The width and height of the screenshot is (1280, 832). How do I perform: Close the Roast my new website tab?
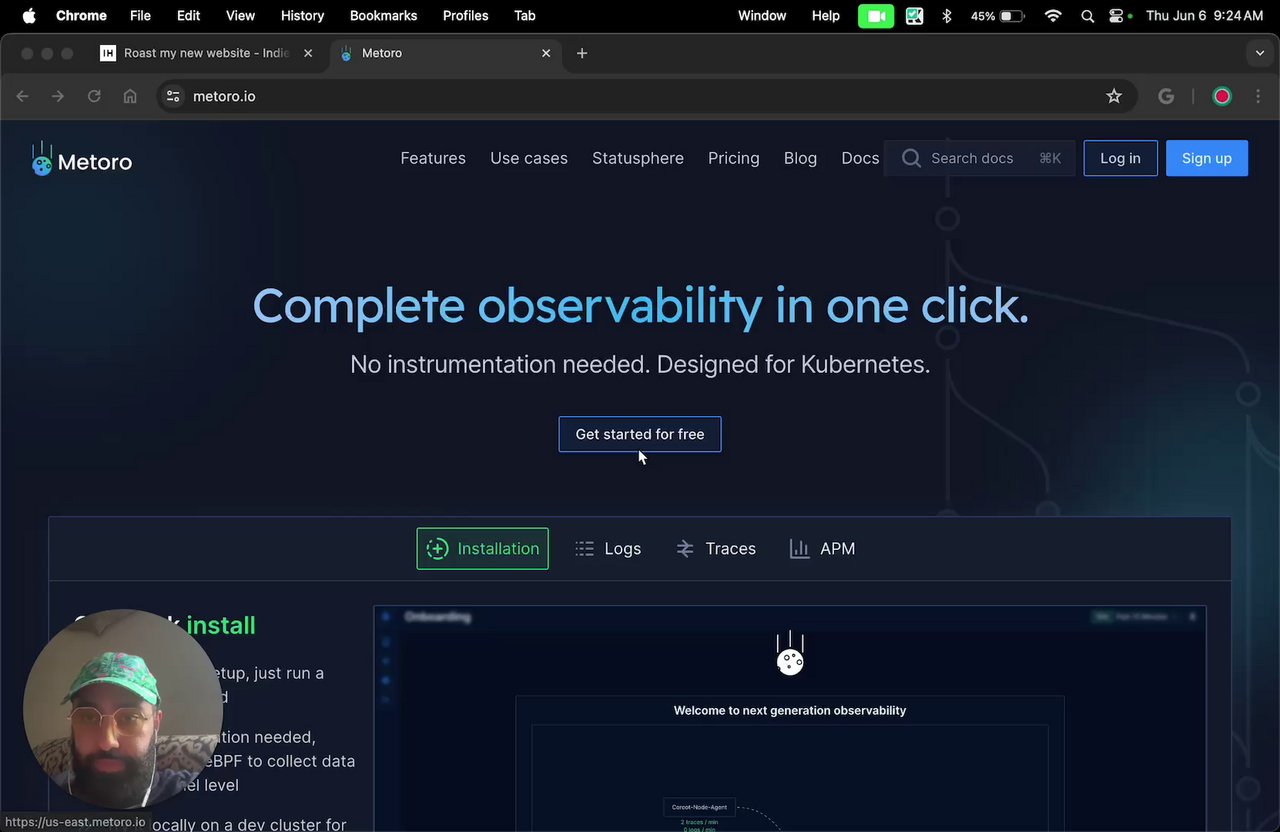tap(308, 53)
